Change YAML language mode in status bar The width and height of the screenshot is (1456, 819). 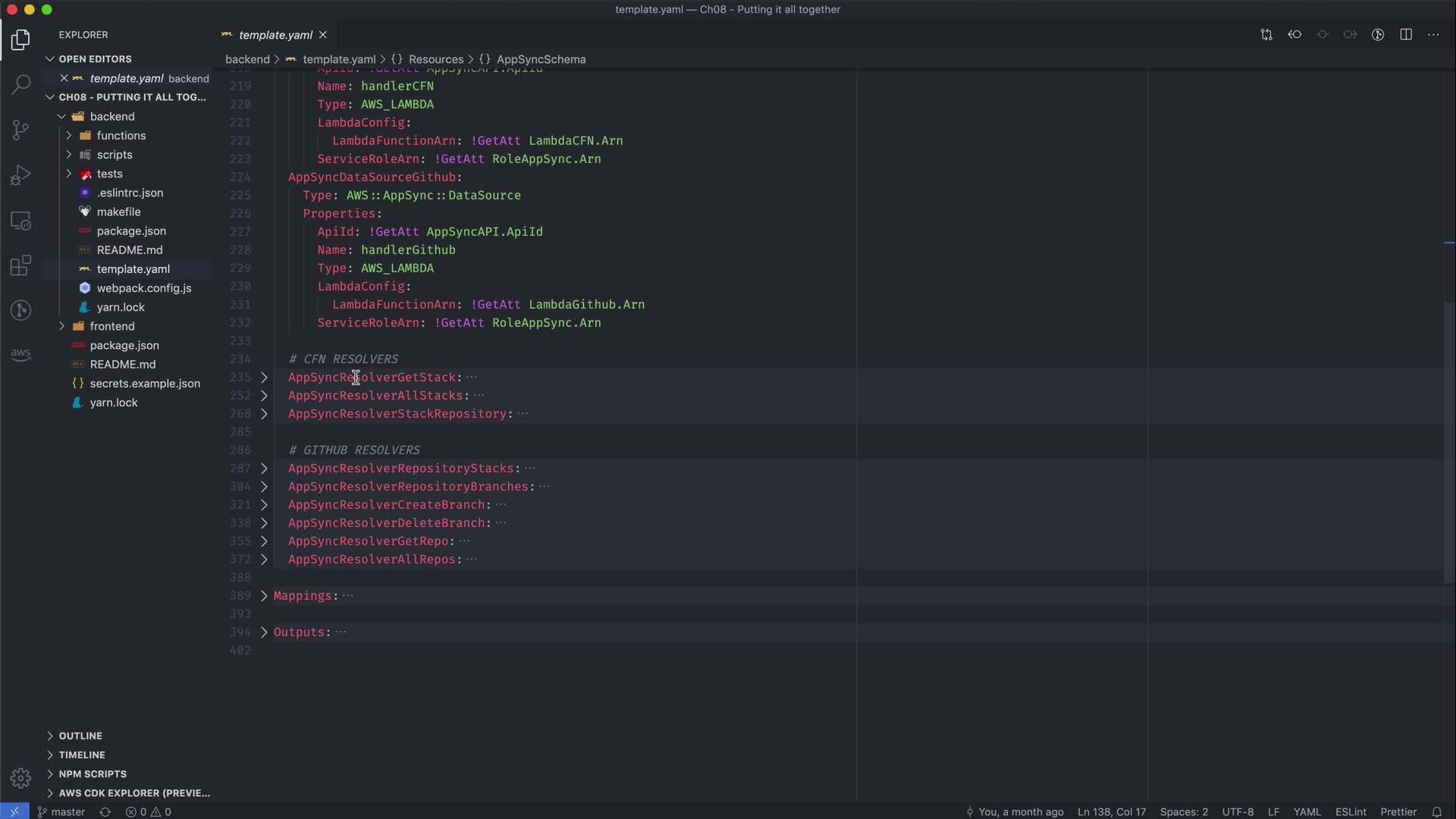coord(1307,811)
